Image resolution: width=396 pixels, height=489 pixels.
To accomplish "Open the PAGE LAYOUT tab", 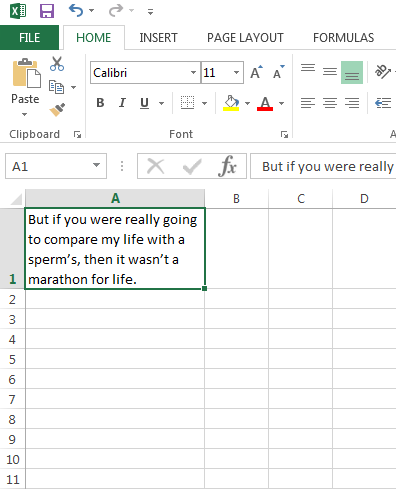I will click(245, 38).
